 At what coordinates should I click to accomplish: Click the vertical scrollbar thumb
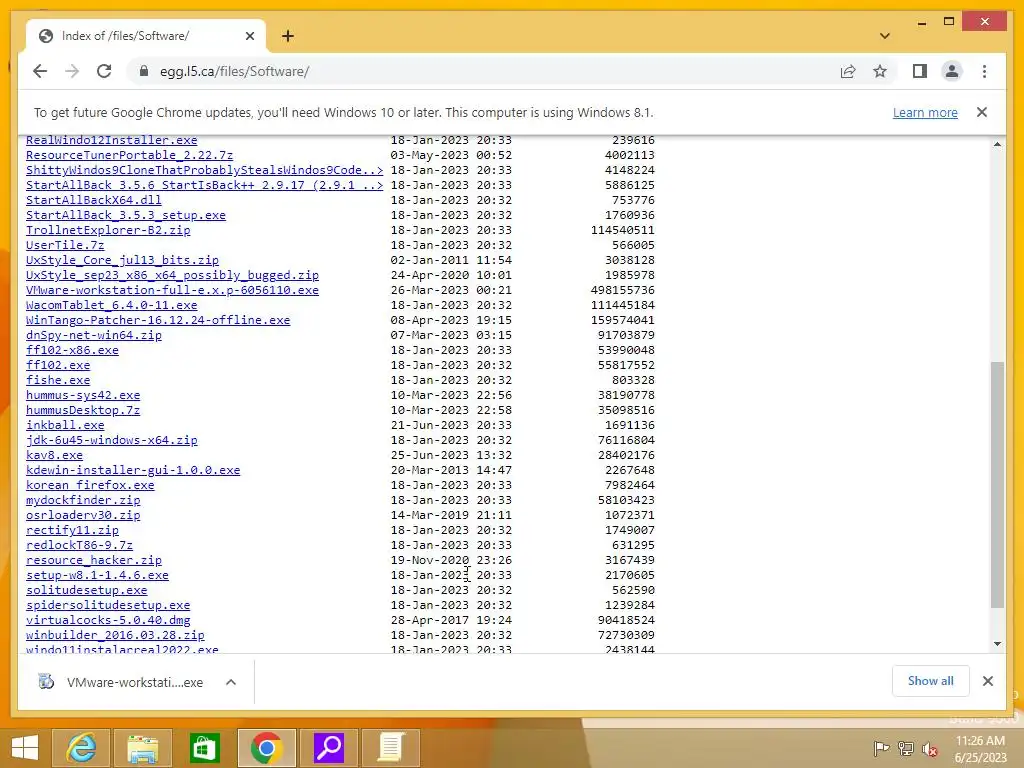(997, 485)
